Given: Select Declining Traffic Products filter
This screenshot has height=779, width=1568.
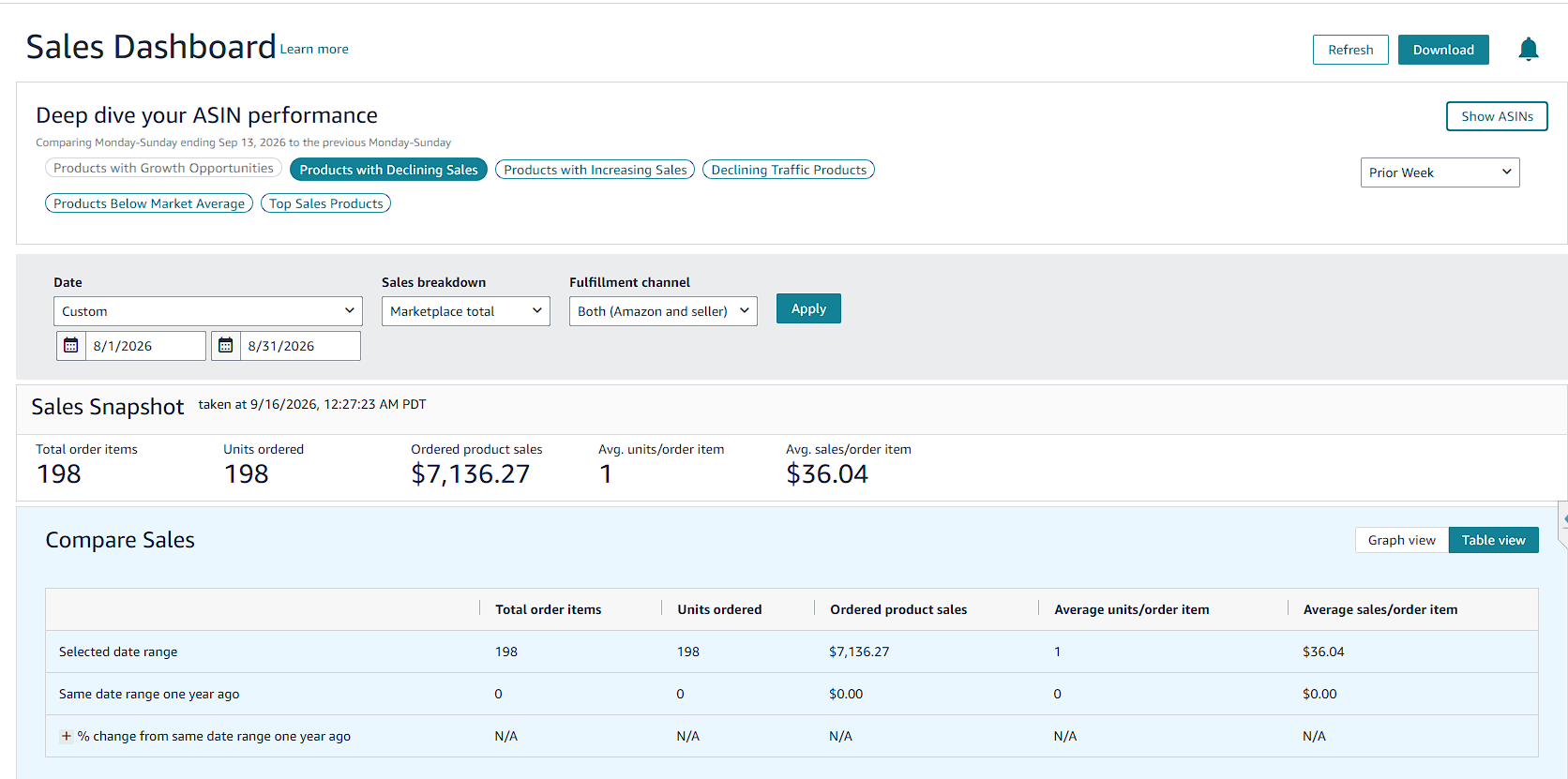Looking at the screenshot, I should click(789, 170).
